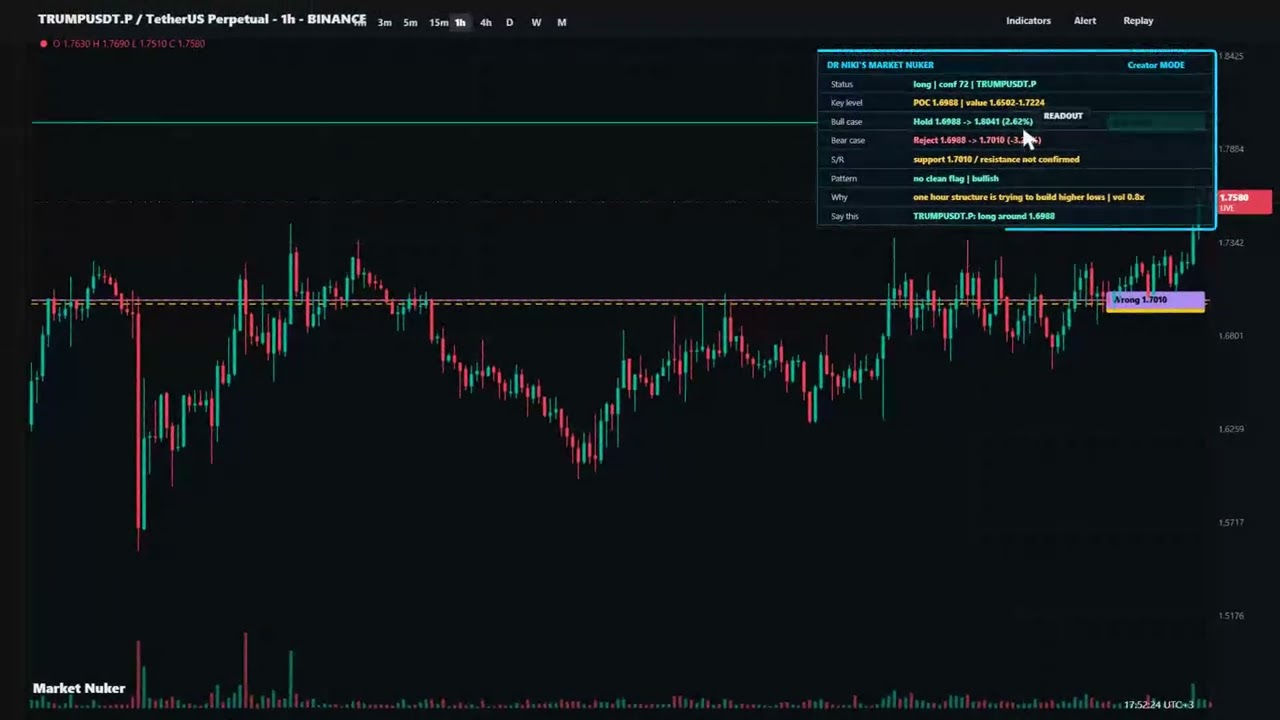
Task: Click the Creator MODE label
Action: pos(1156,65)
